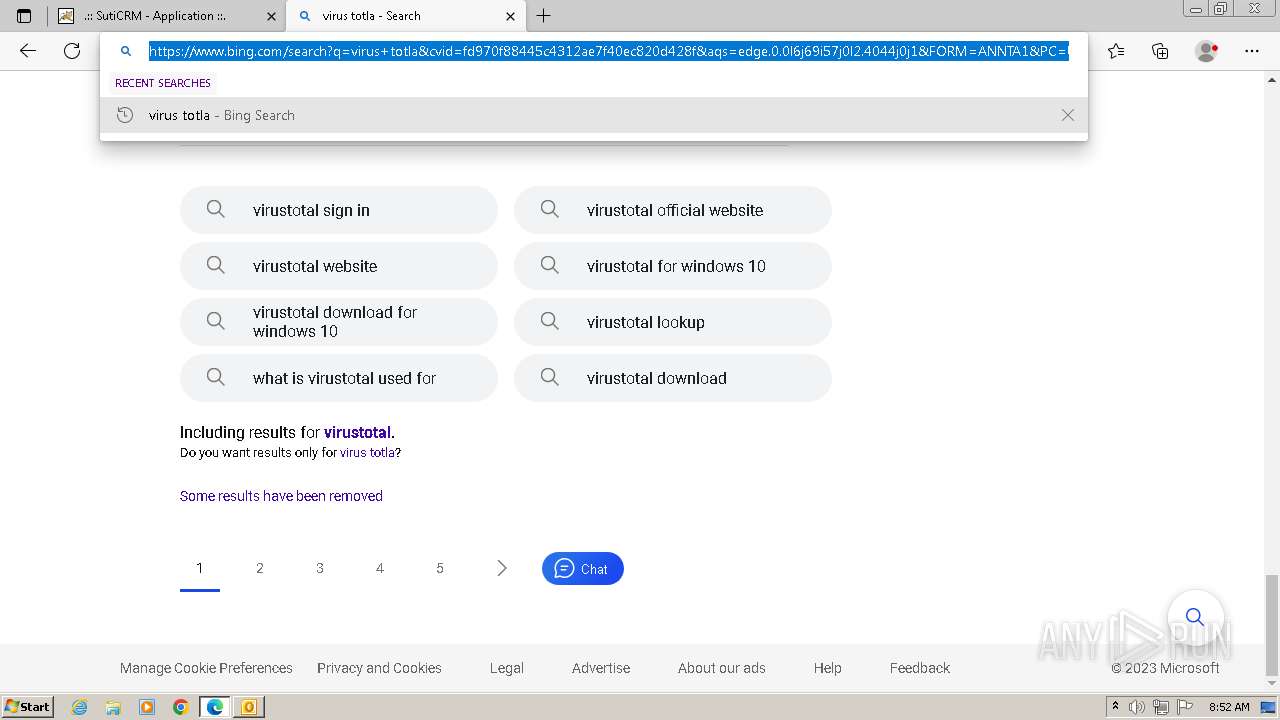The height and width of the screenshot is (720, 1280).
Task: Open media player taskbar icon
Action: pos(147,707)
